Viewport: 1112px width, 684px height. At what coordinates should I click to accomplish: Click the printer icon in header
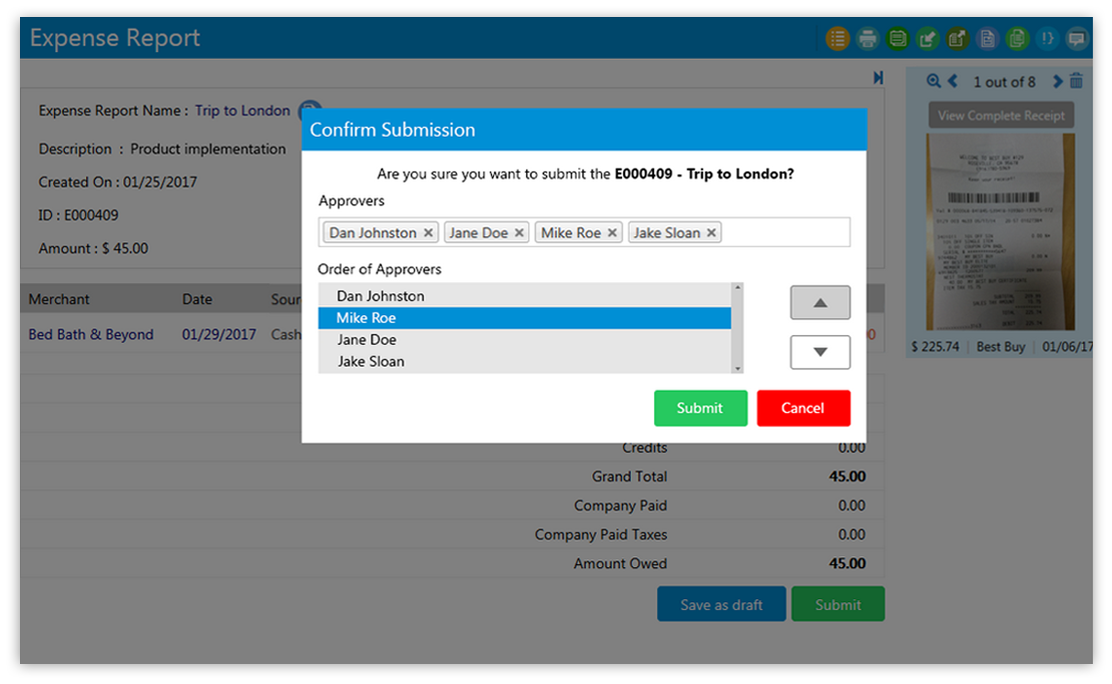pos(868,39)
